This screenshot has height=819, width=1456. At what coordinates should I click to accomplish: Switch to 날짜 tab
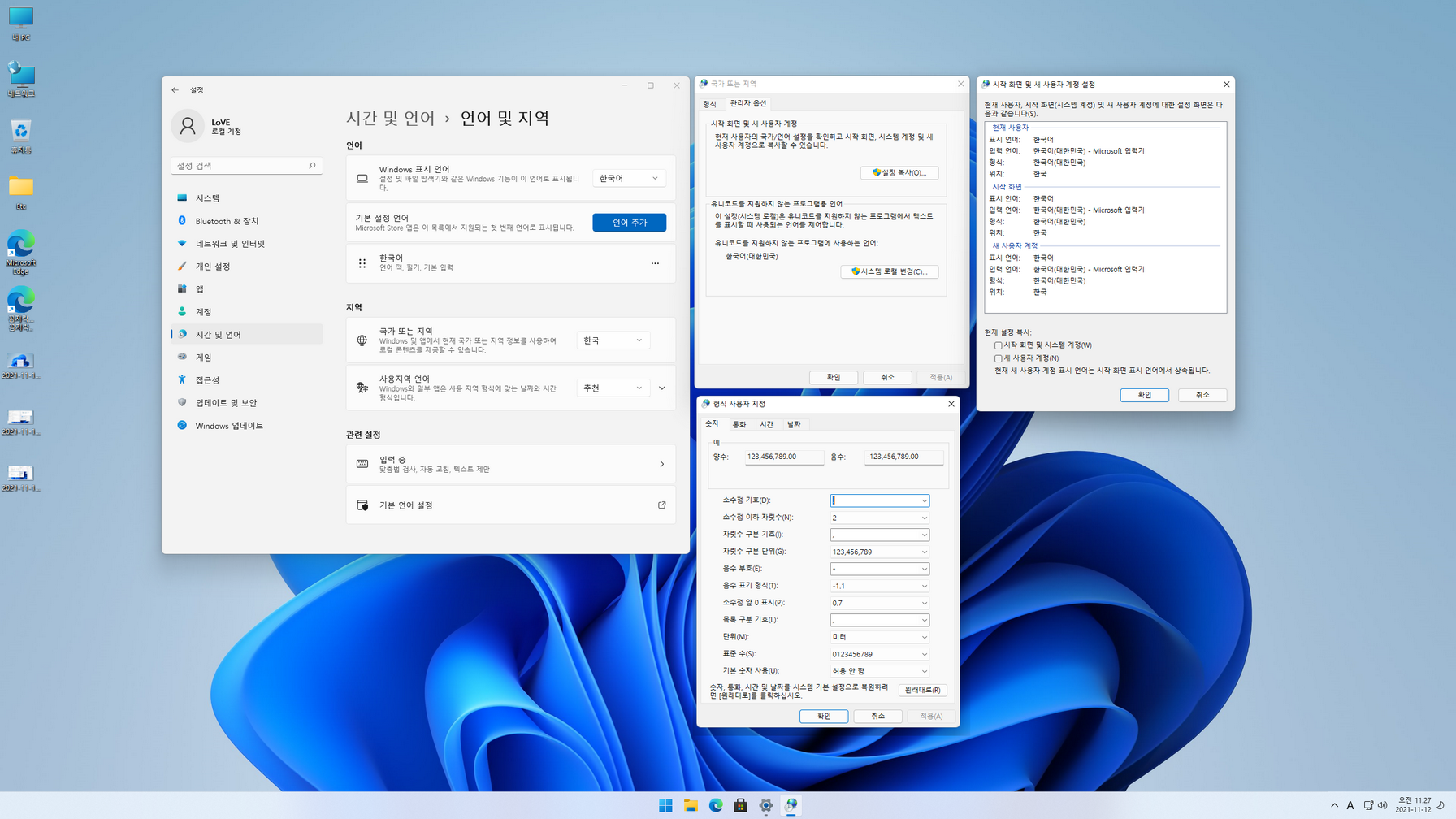(x=794, y=425)
